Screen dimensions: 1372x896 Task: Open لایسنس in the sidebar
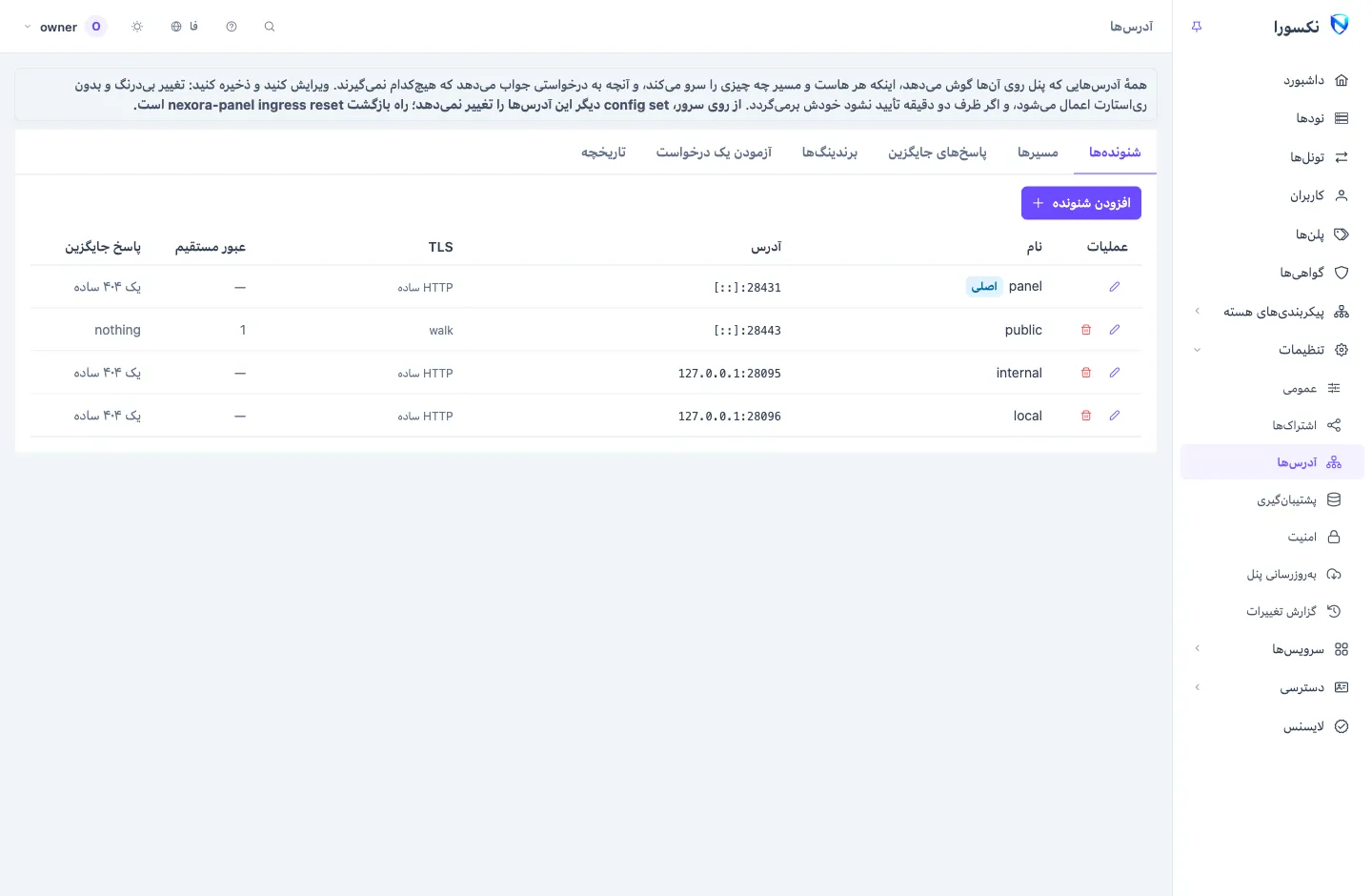click(x=1272, y=726)
